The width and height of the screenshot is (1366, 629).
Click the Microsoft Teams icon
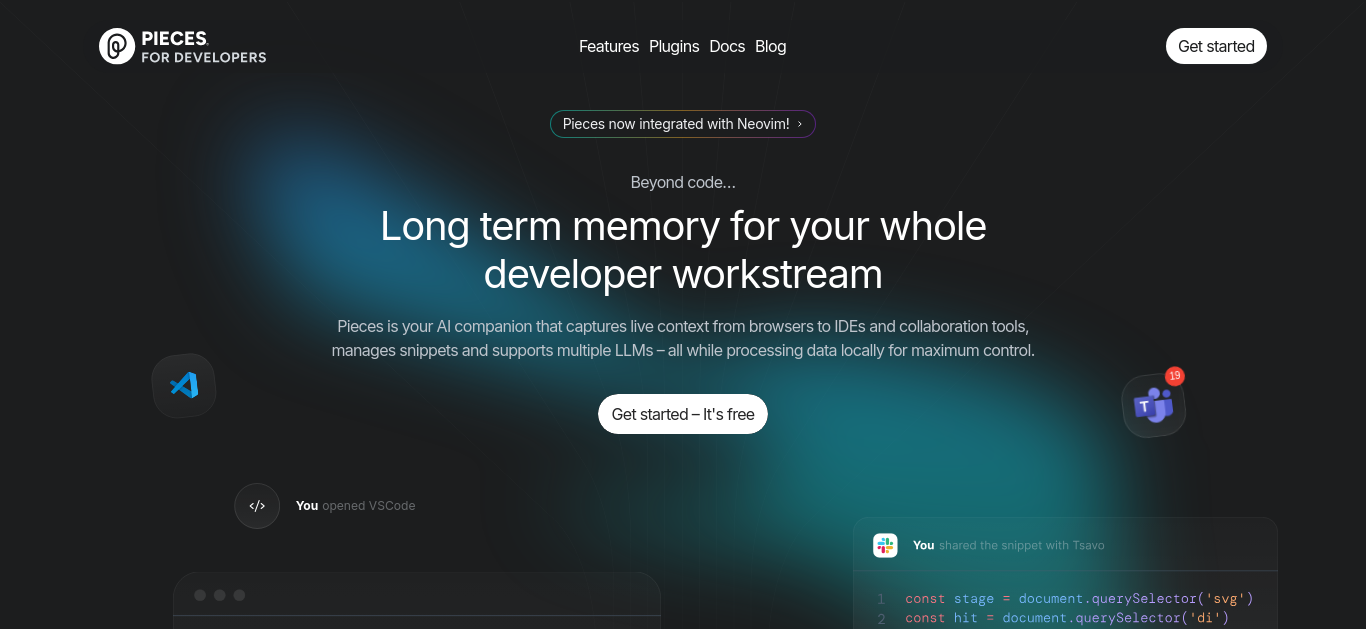point(1153,406)
